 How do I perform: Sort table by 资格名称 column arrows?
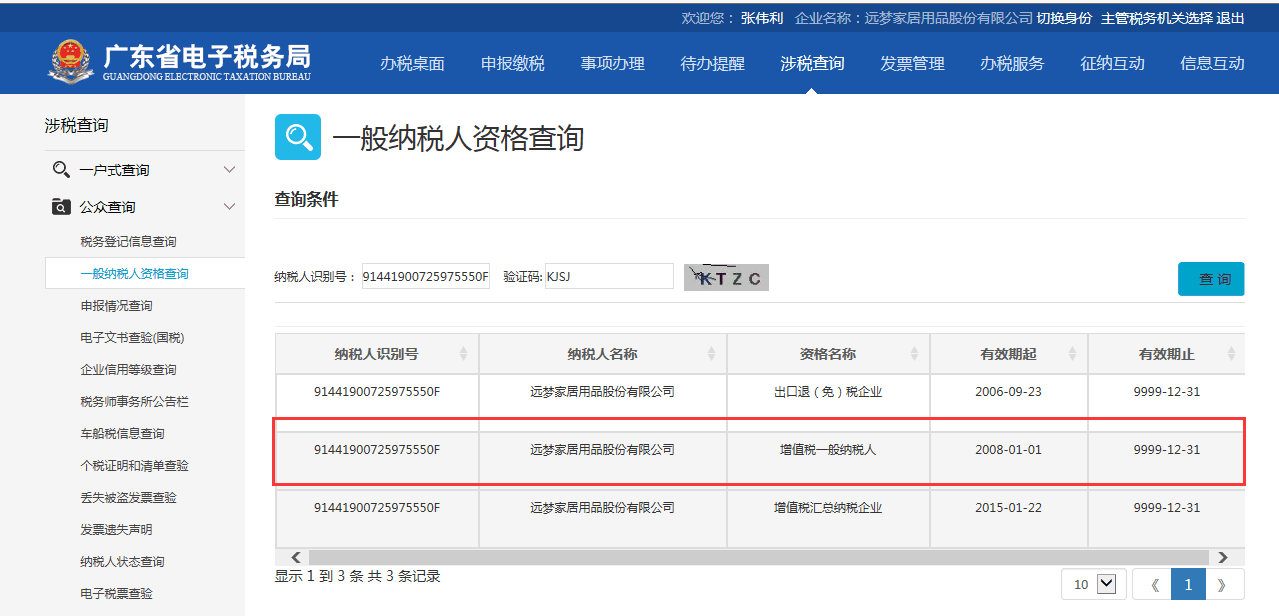tap(914, 354)
